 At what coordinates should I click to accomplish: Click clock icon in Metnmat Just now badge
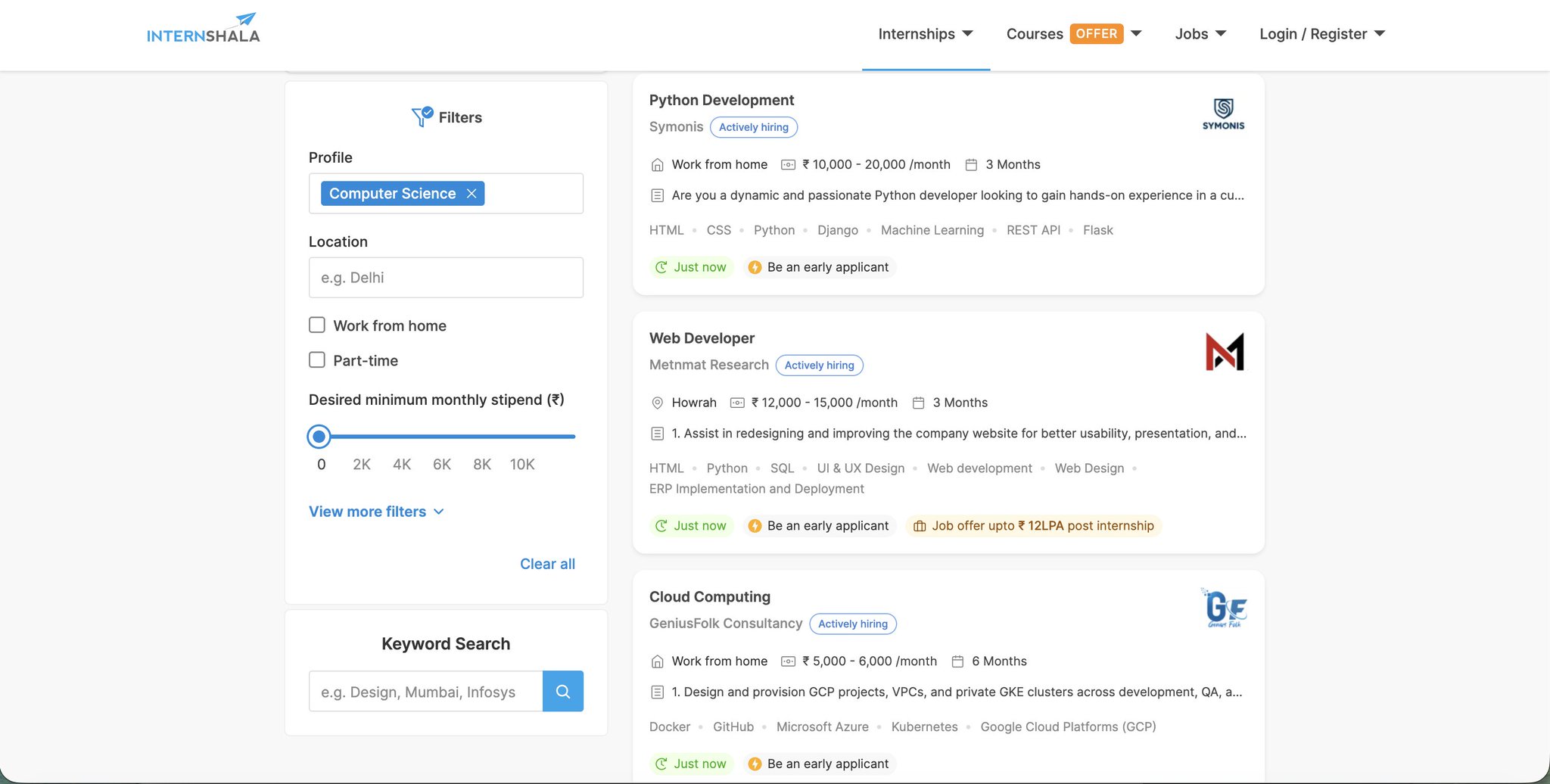point(661,526)
